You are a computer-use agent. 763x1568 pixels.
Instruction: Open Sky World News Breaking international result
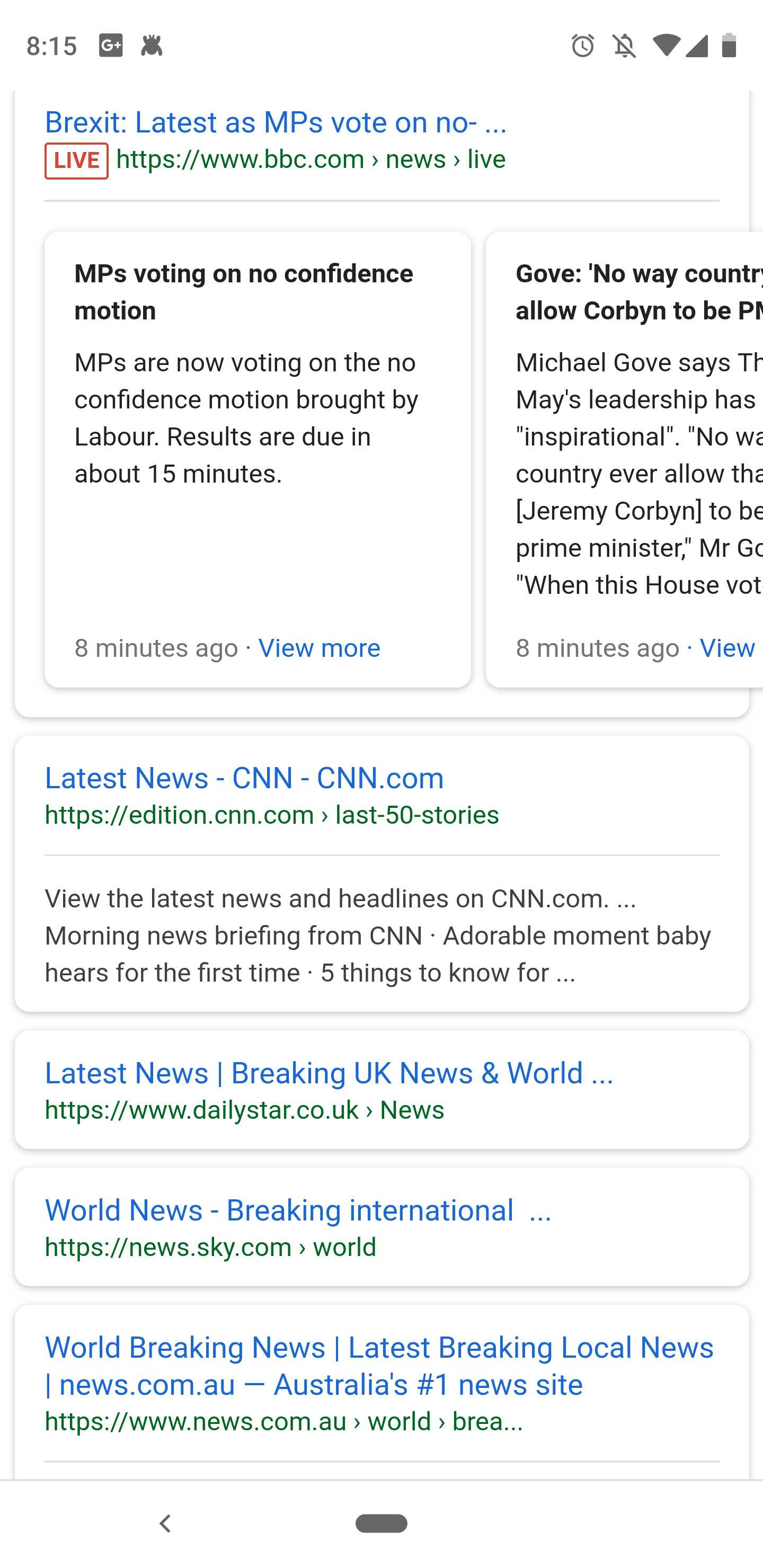[298, 1210]
